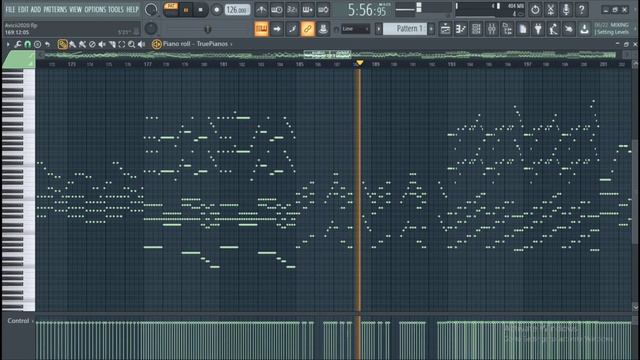Open the PATTERNS menu
This screenshot has width=640, height=360.
(x=55, y=9)
